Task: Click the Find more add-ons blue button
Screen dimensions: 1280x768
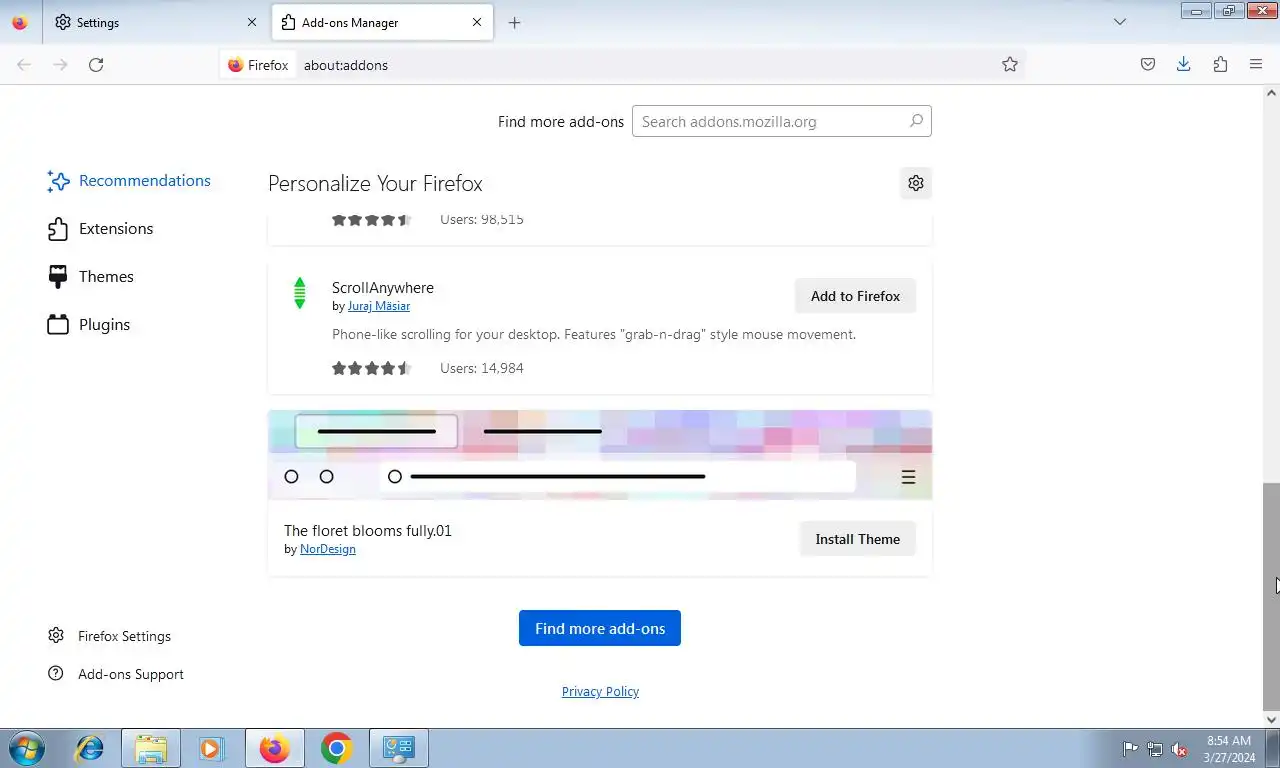Action: point(600,628)
